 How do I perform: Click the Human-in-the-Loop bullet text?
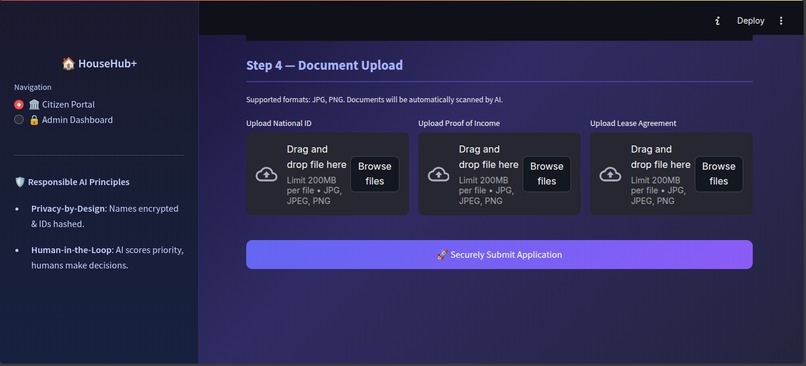(x=107, y=258)
